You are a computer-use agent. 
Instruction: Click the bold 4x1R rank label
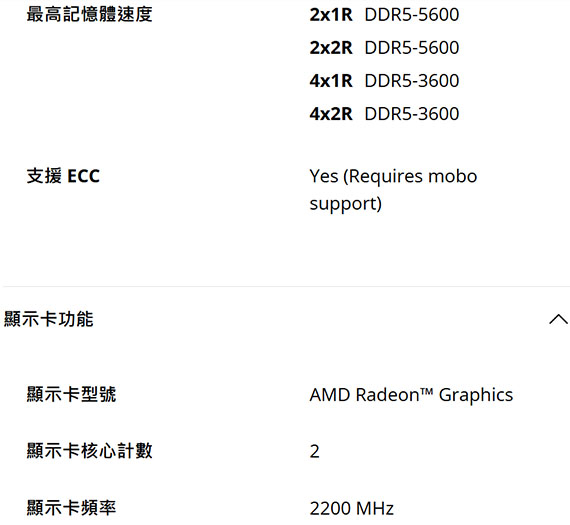(331, 81)
